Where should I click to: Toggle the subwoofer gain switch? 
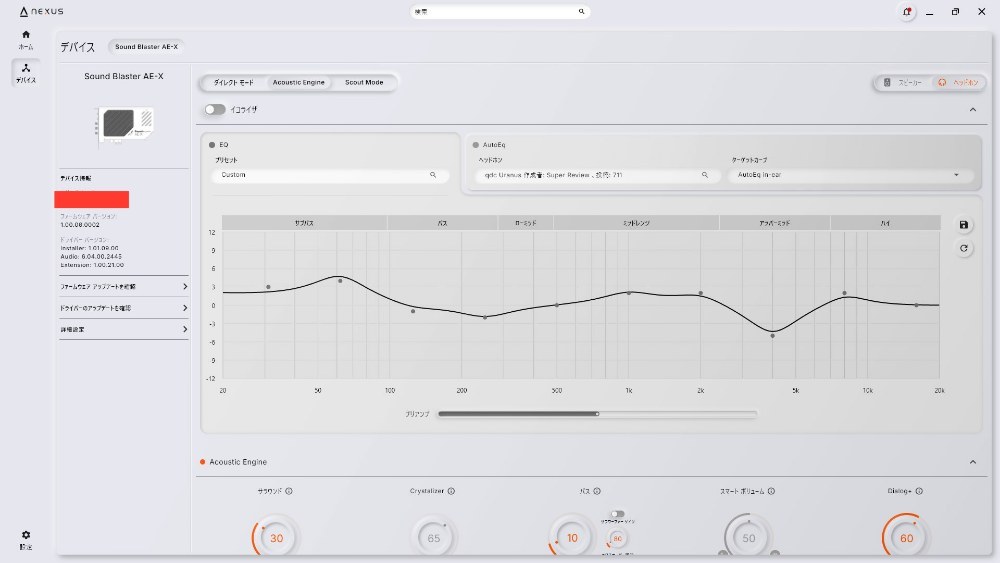[617, 514]
